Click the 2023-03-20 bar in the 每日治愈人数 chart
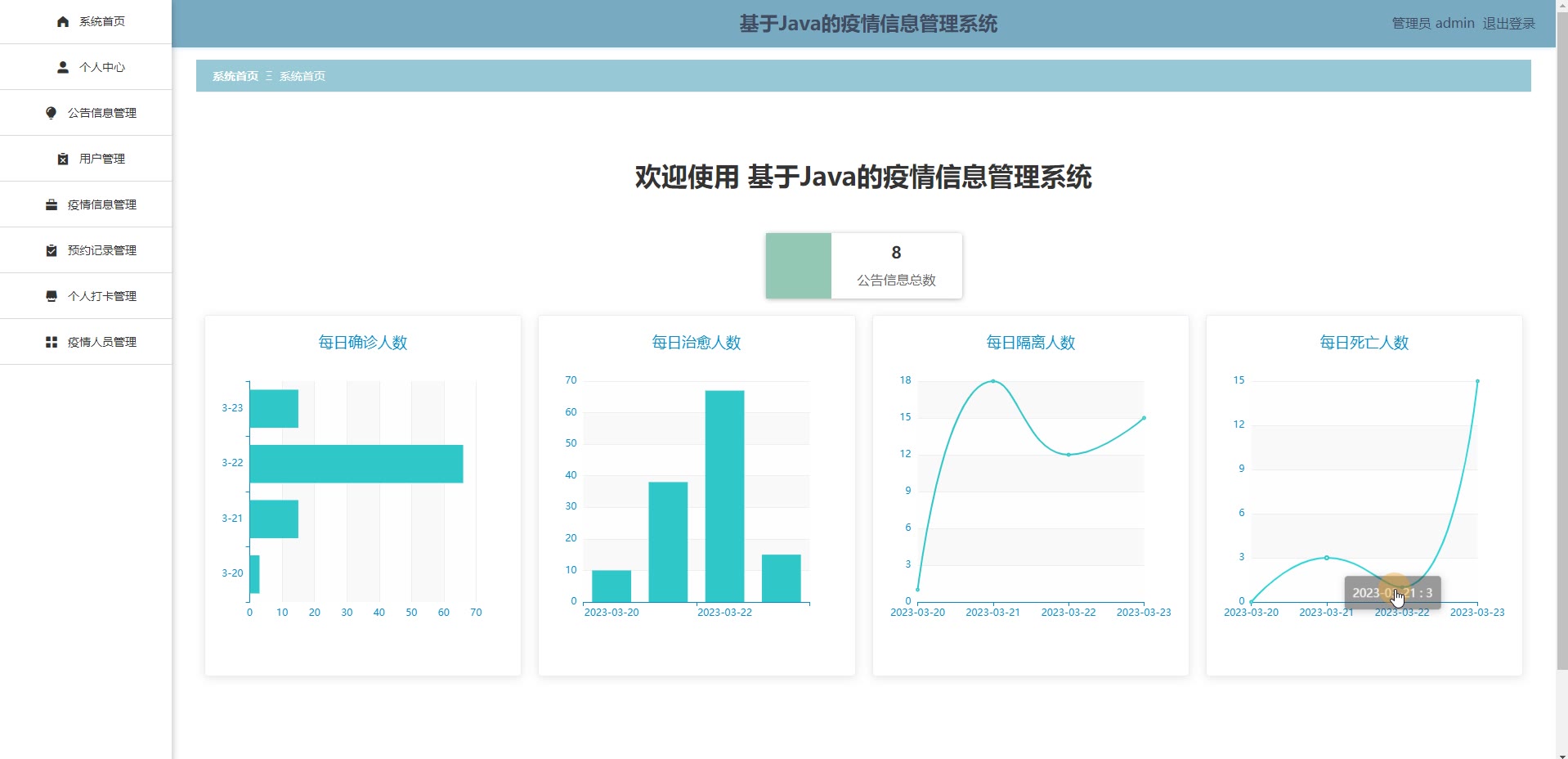Screen dimensions: 1568x759 pos(612,586)
